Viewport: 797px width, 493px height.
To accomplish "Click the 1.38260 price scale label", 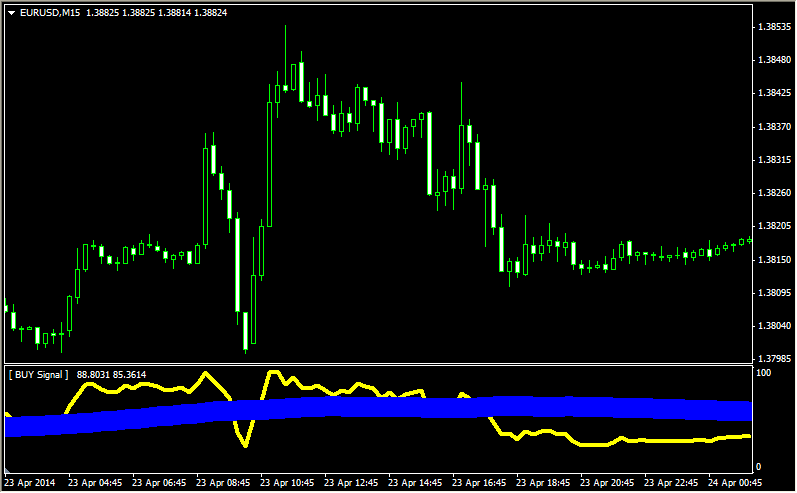I will pos(775,193).
